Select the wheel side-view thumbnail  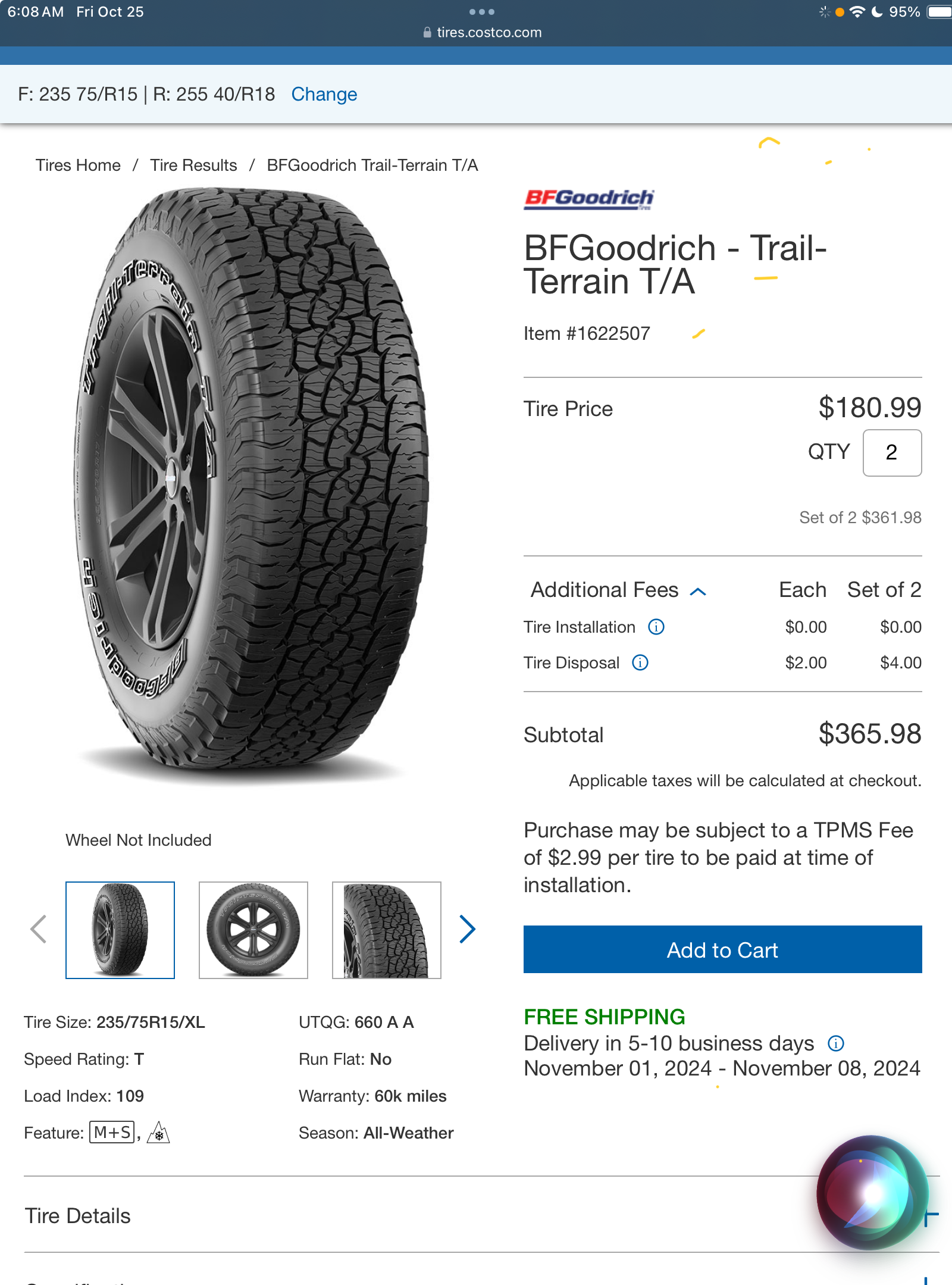tap(253, 930)
